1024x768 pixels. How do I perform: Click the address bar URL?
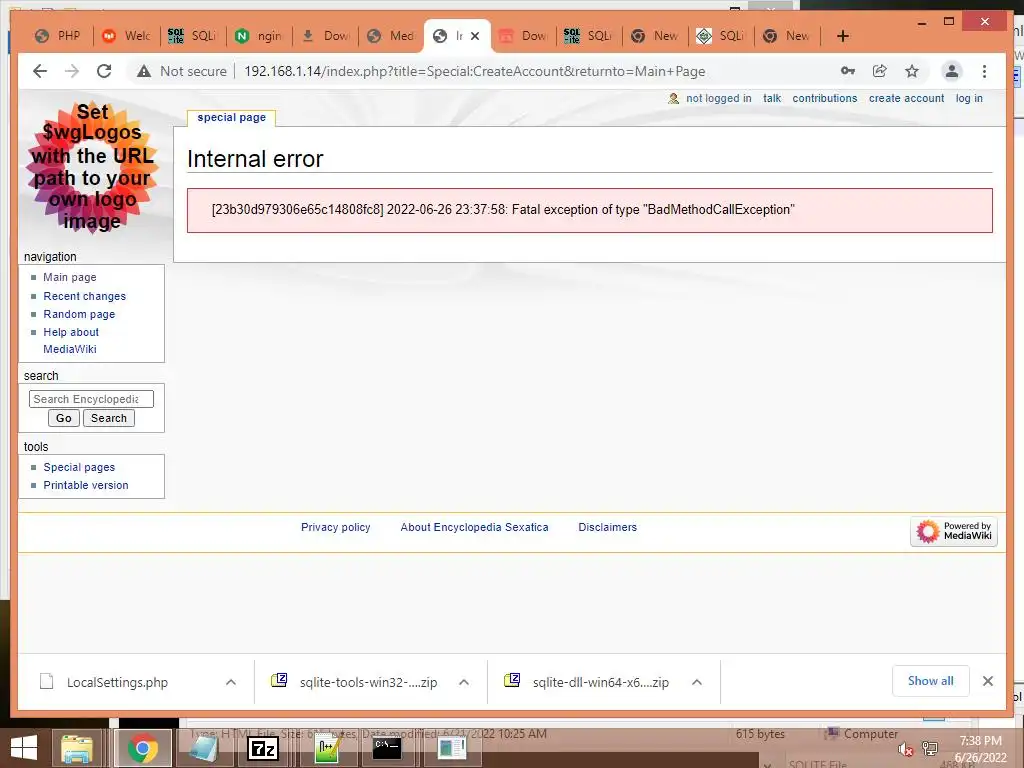click(x=475, y=71)
